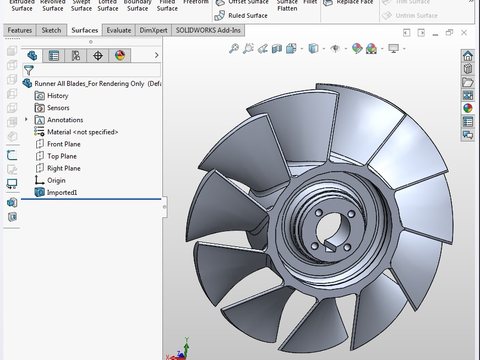
Task: Open the SOLIDWORKS Add-Ins tab
Action: [208, 30]
